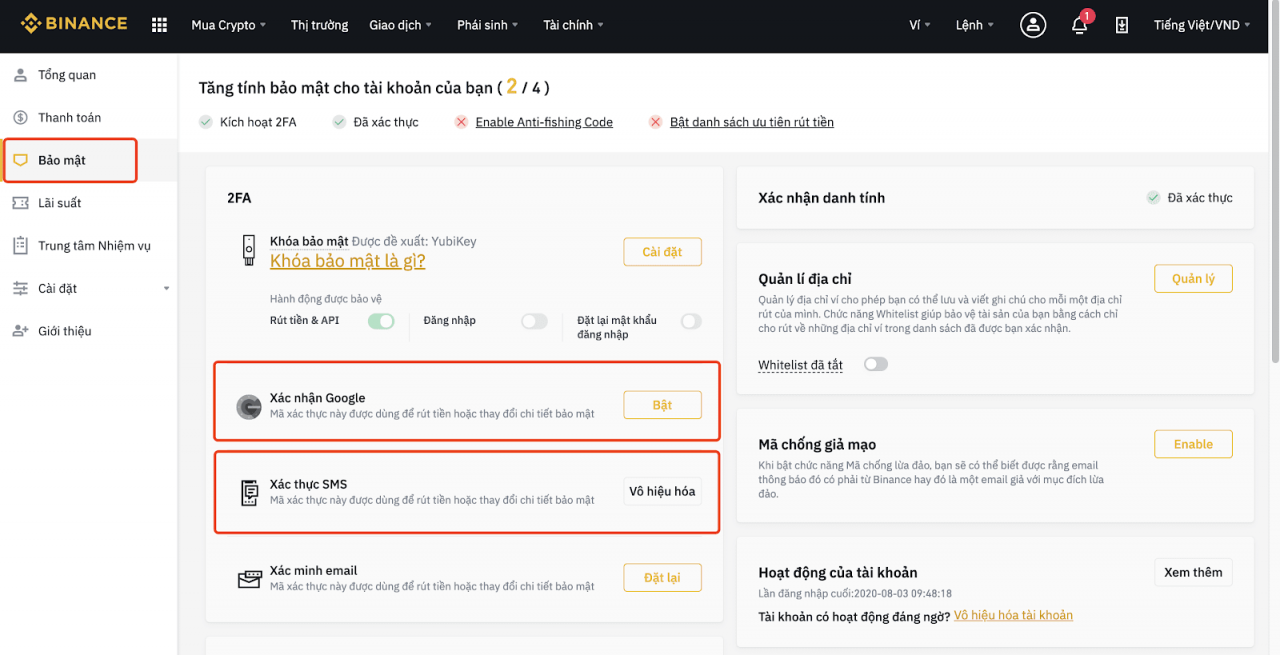Open the Tiếng Việt/VND language dropdown
The width and height of the screenshot is (1280, 655).
pos(1196,25)
